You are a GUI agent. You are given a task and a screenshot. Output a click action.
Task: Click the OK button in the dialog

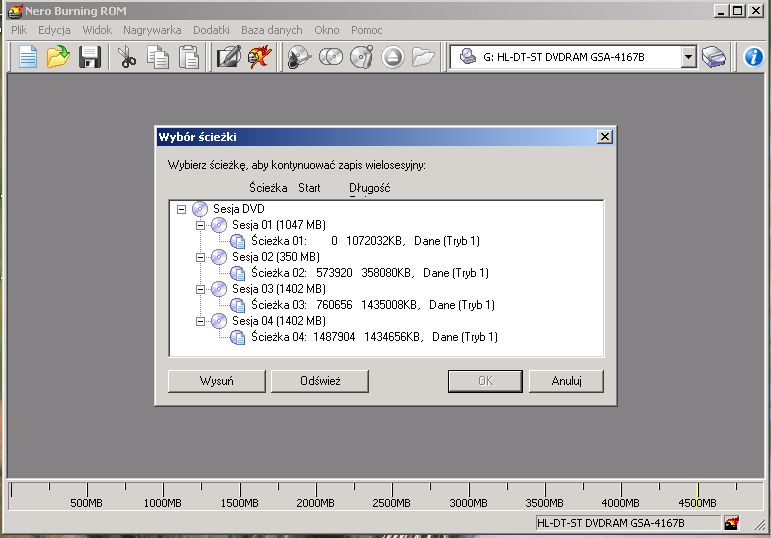tap(485, 381)
